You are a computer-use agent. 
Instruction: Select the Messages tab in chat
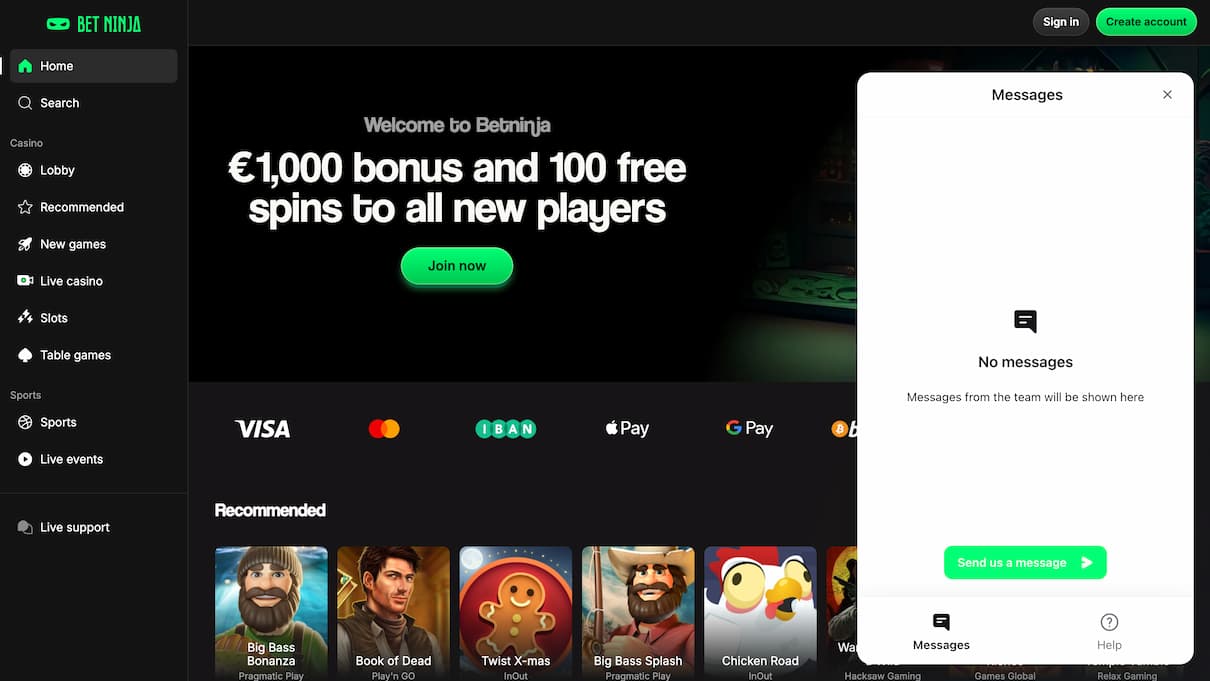point(941,632)
